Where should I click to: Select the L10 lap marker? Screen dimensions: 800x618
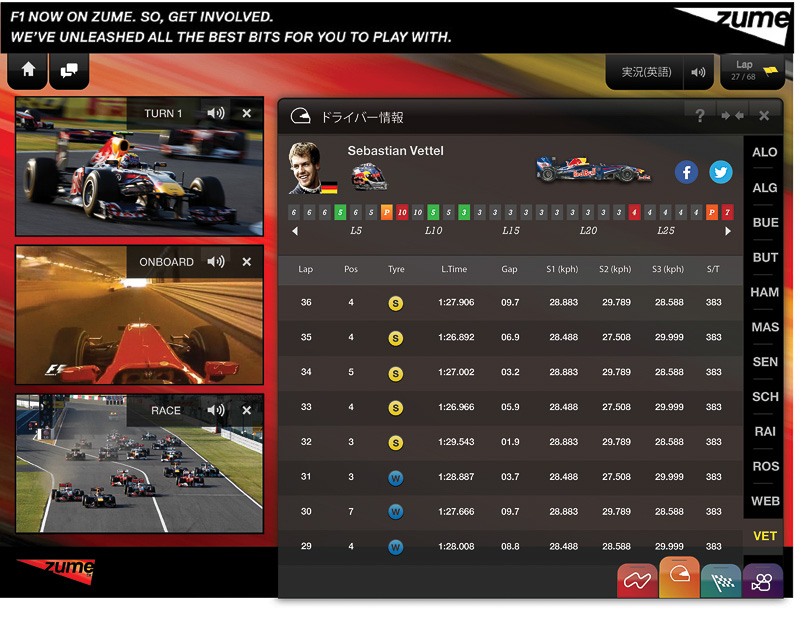click(433, 231)
